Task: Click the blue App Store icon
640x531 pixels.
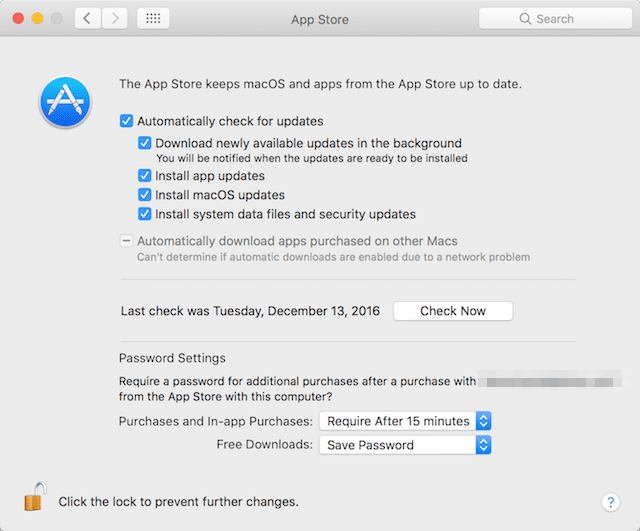Action: (x=65, y=103)
